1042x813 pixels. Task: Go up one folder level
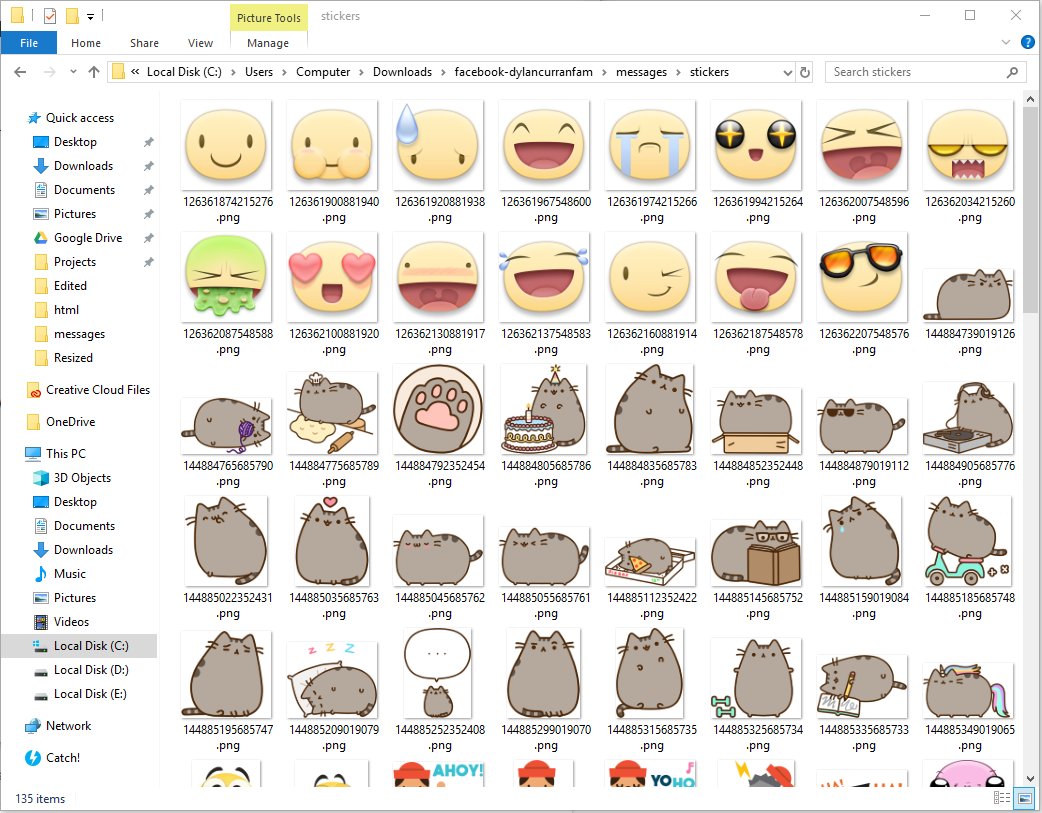pos(94,72)
